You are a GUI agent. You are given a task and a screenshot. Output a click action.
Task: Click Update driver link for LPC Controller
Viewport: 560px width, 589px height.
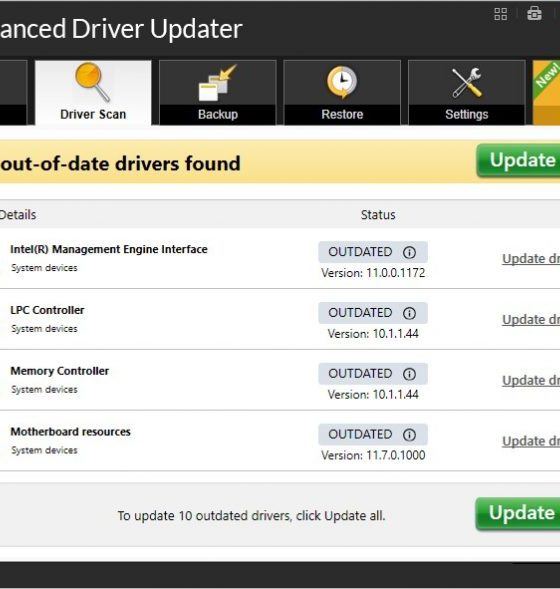click(x=531, y=320)
